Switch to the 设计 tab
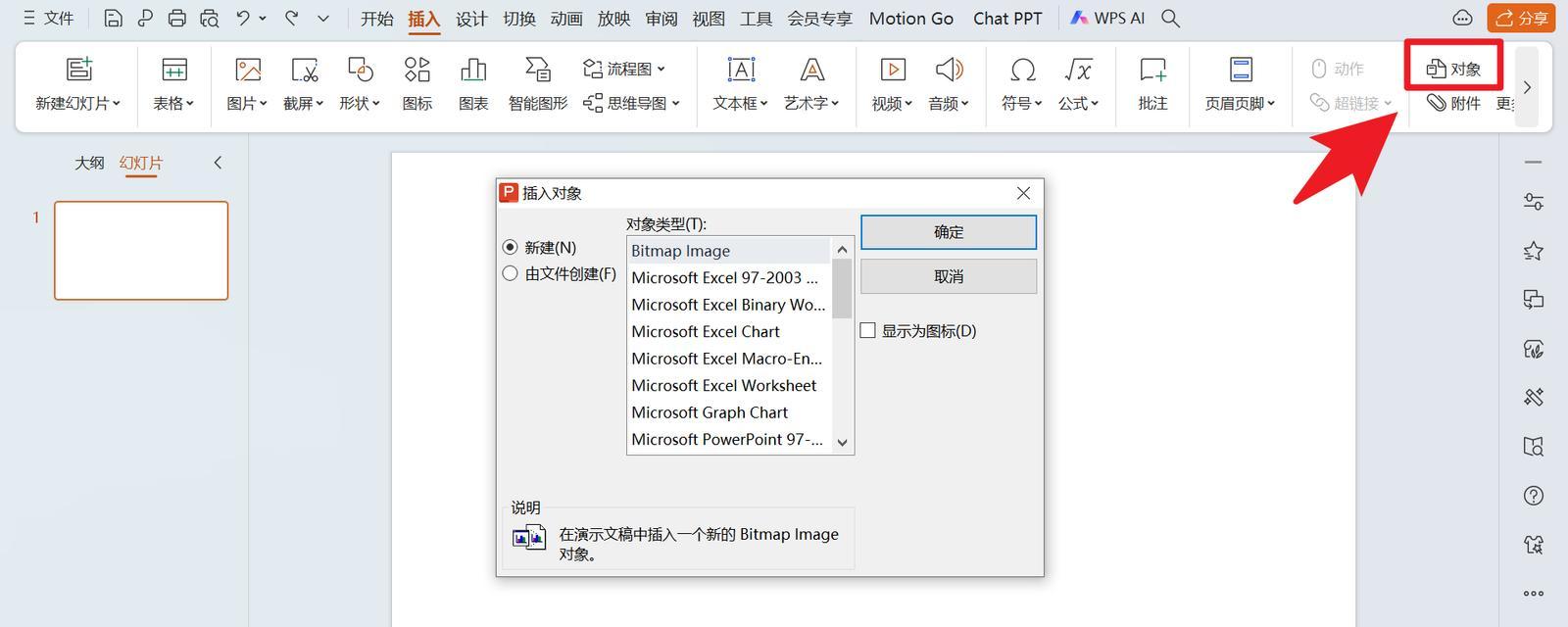Screen dimensions: 1568x627 click(x=471, y=19)
